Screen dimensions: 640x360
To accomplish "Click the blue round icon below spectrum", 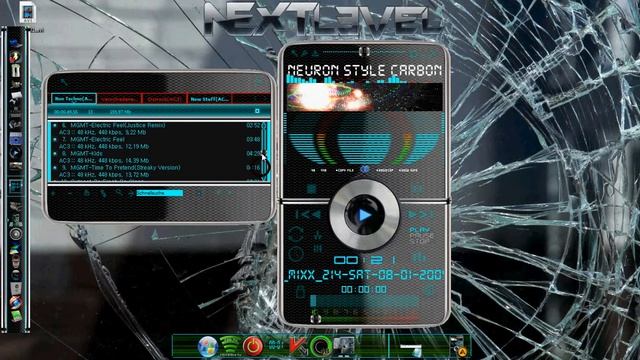I will coord(364,169).
